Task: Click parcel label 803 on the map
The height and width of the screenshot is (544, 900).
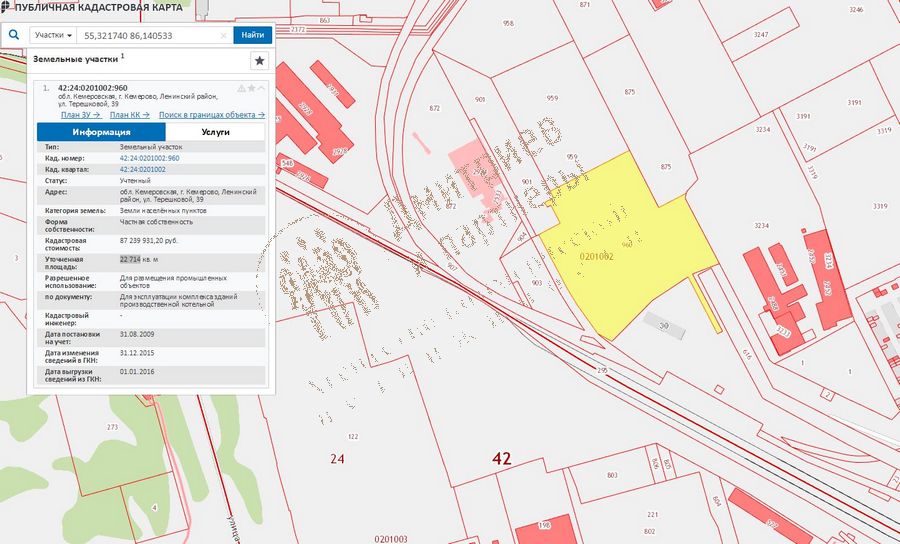Action: [612, 475]
